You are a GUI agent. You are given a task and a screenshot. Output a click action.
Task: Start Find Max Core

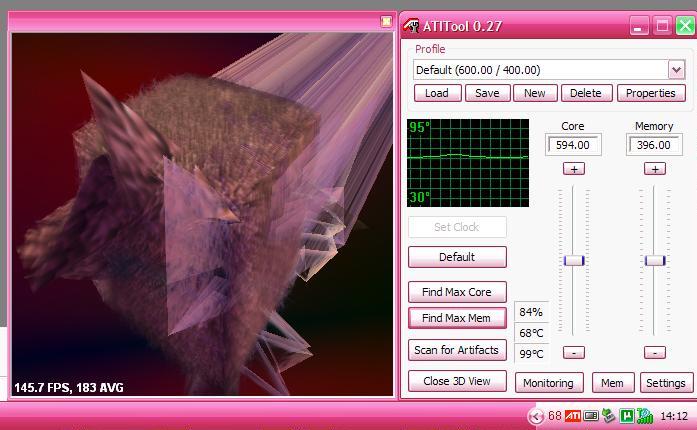[x=457, y=292]
